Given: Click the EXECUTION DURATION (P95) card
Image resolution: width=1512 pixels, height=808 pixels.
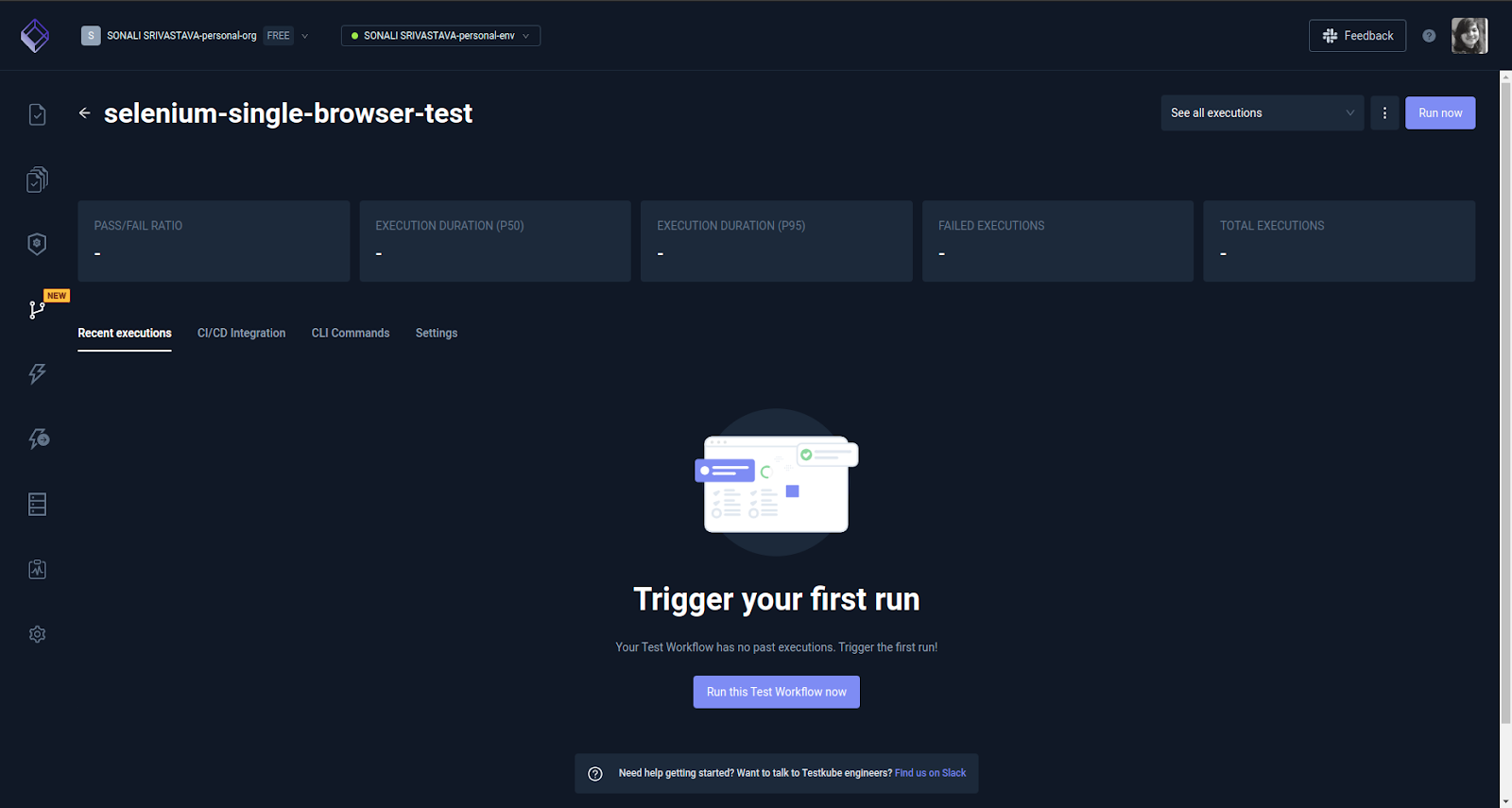Looking at the screenshot, I should 777,241.
